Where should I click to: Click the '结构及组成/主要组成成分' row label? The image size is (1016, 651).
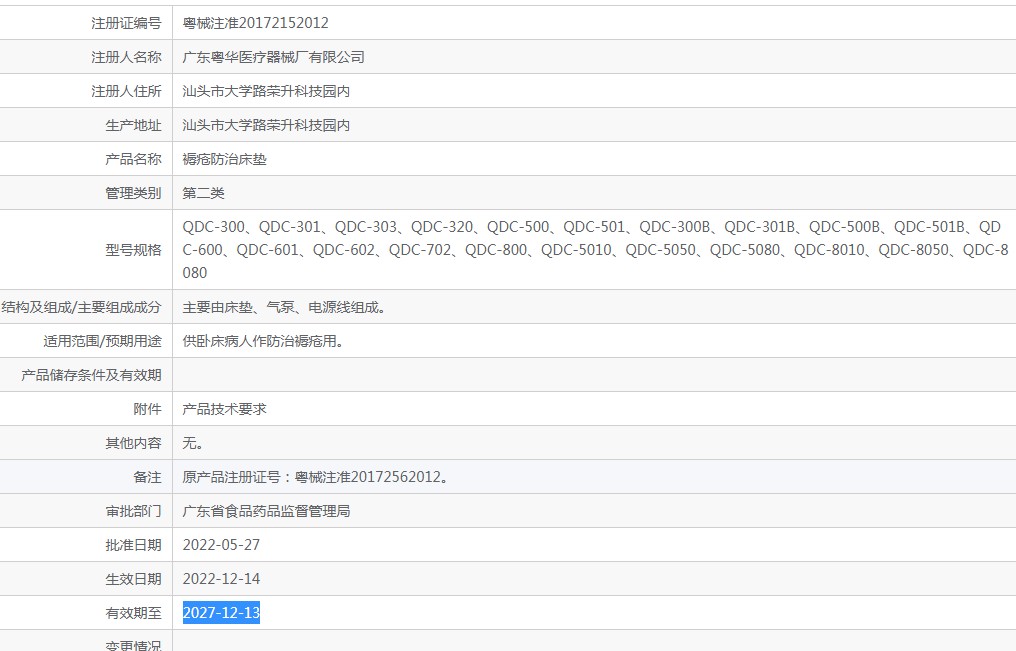point(81,307)
